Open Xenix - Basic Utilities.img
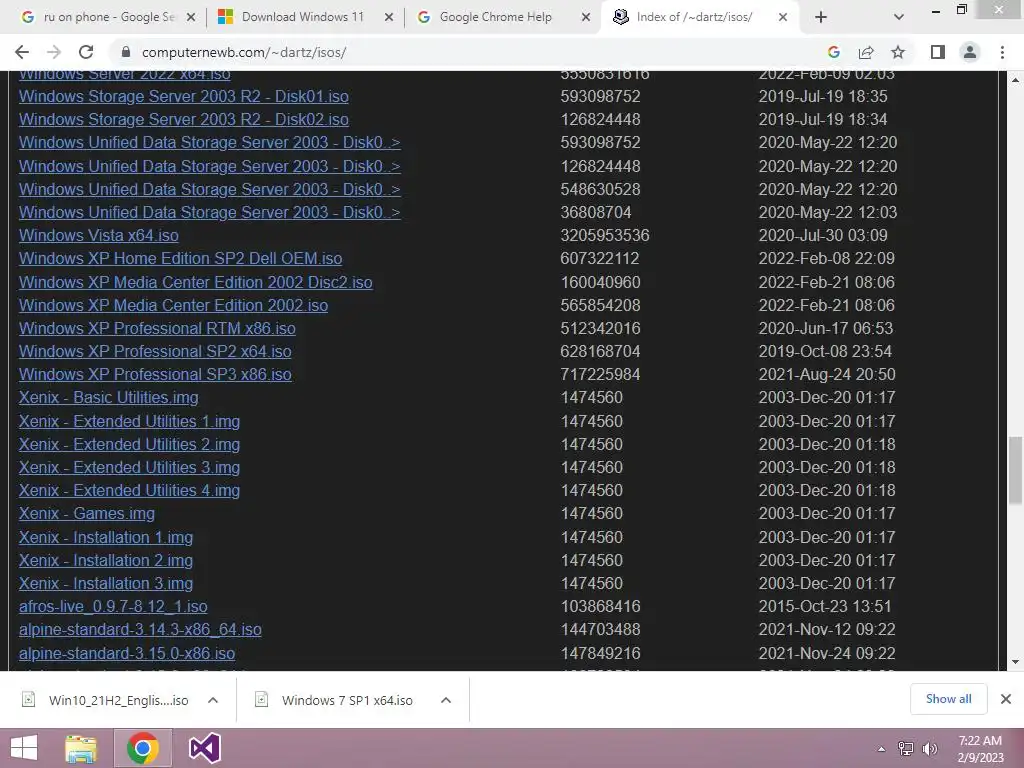 tap(108, 398)
